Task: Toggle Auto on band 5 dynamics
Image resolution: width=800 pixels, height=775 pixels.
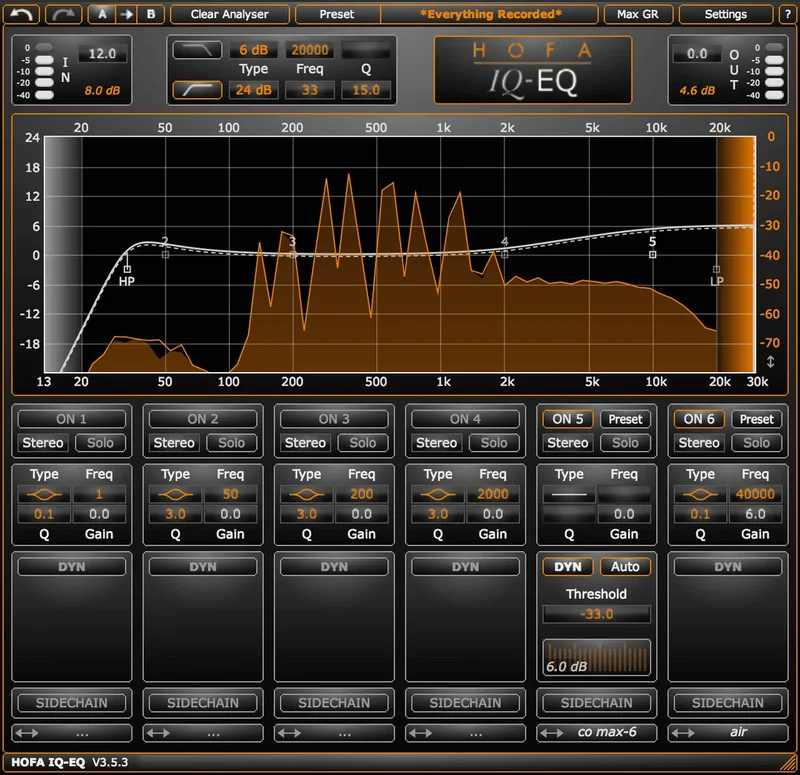Action: [626, 567]
